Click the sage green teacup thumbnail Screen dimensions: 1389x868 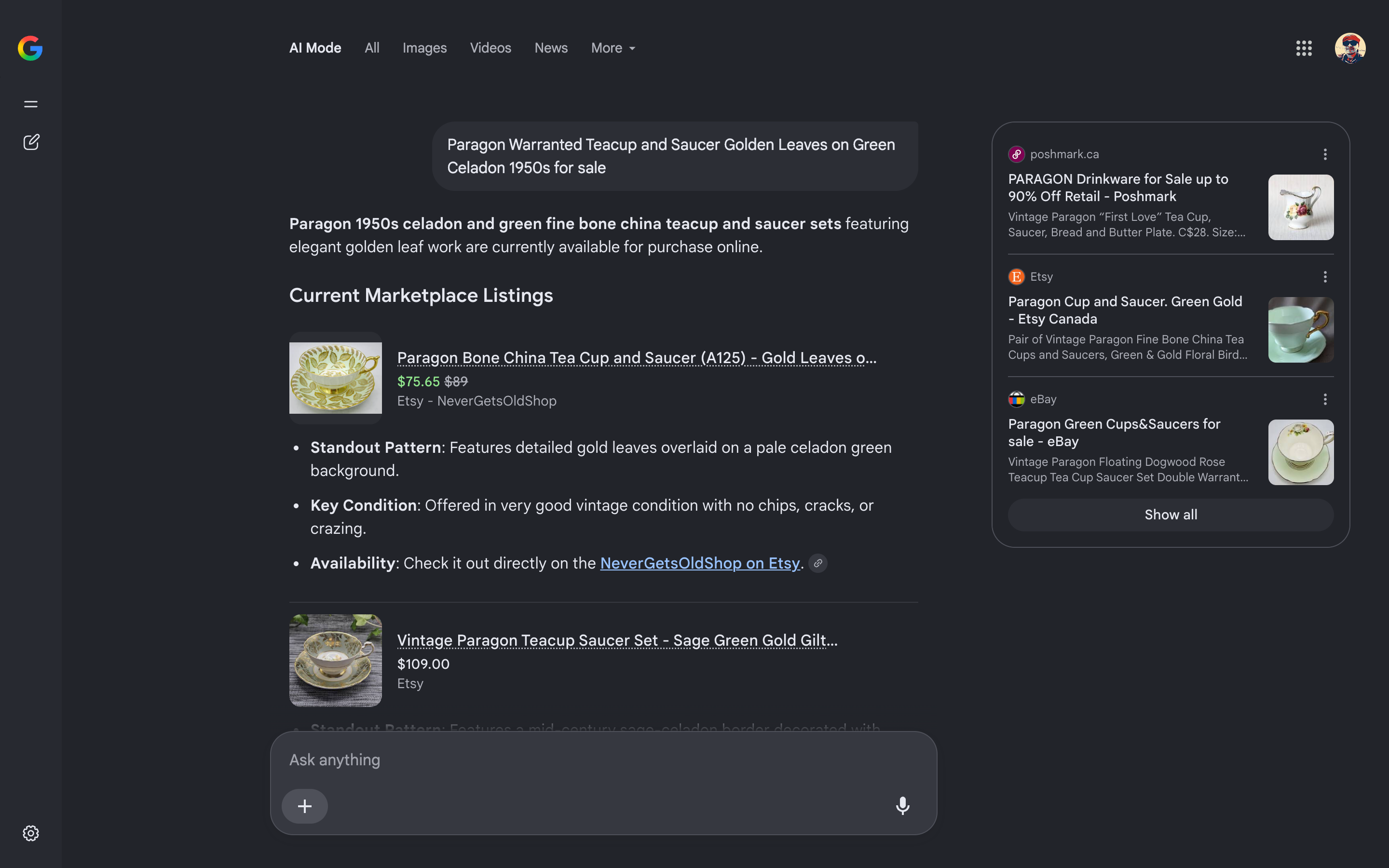click(335, 660)
